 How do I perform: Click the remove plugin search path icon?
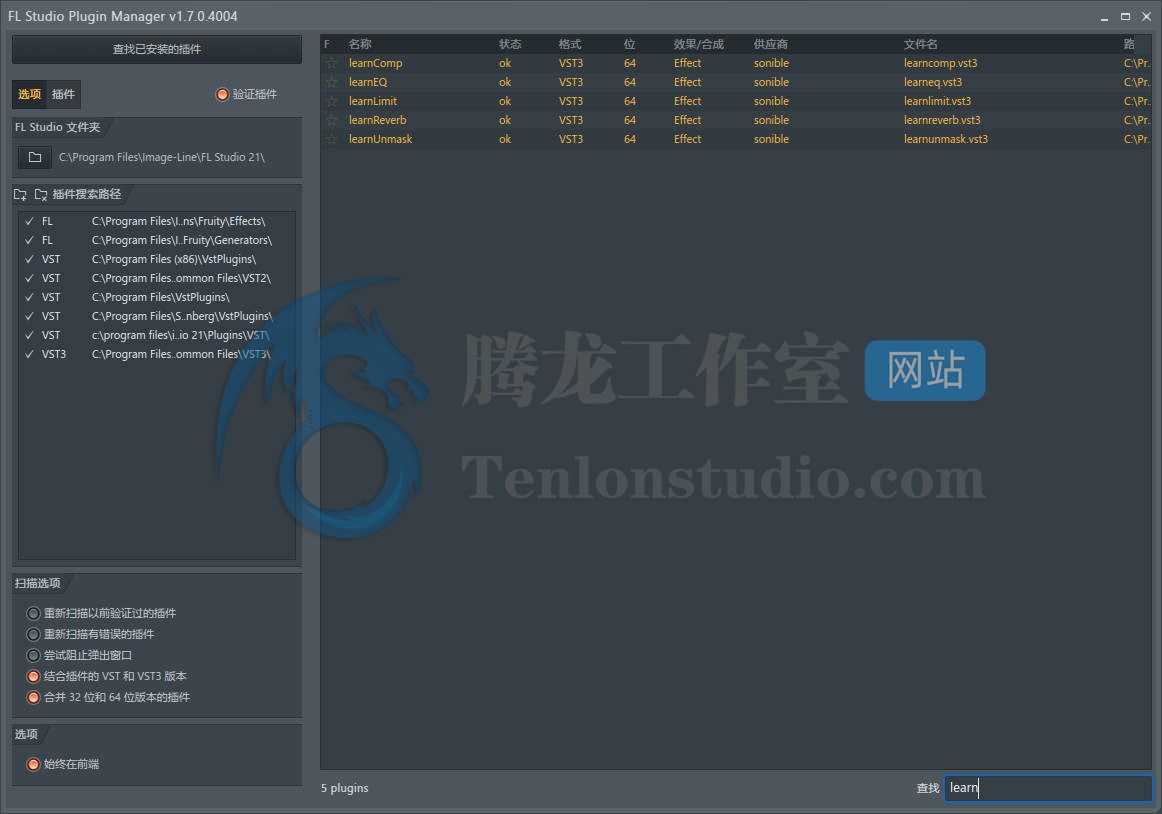coord(38,194)
